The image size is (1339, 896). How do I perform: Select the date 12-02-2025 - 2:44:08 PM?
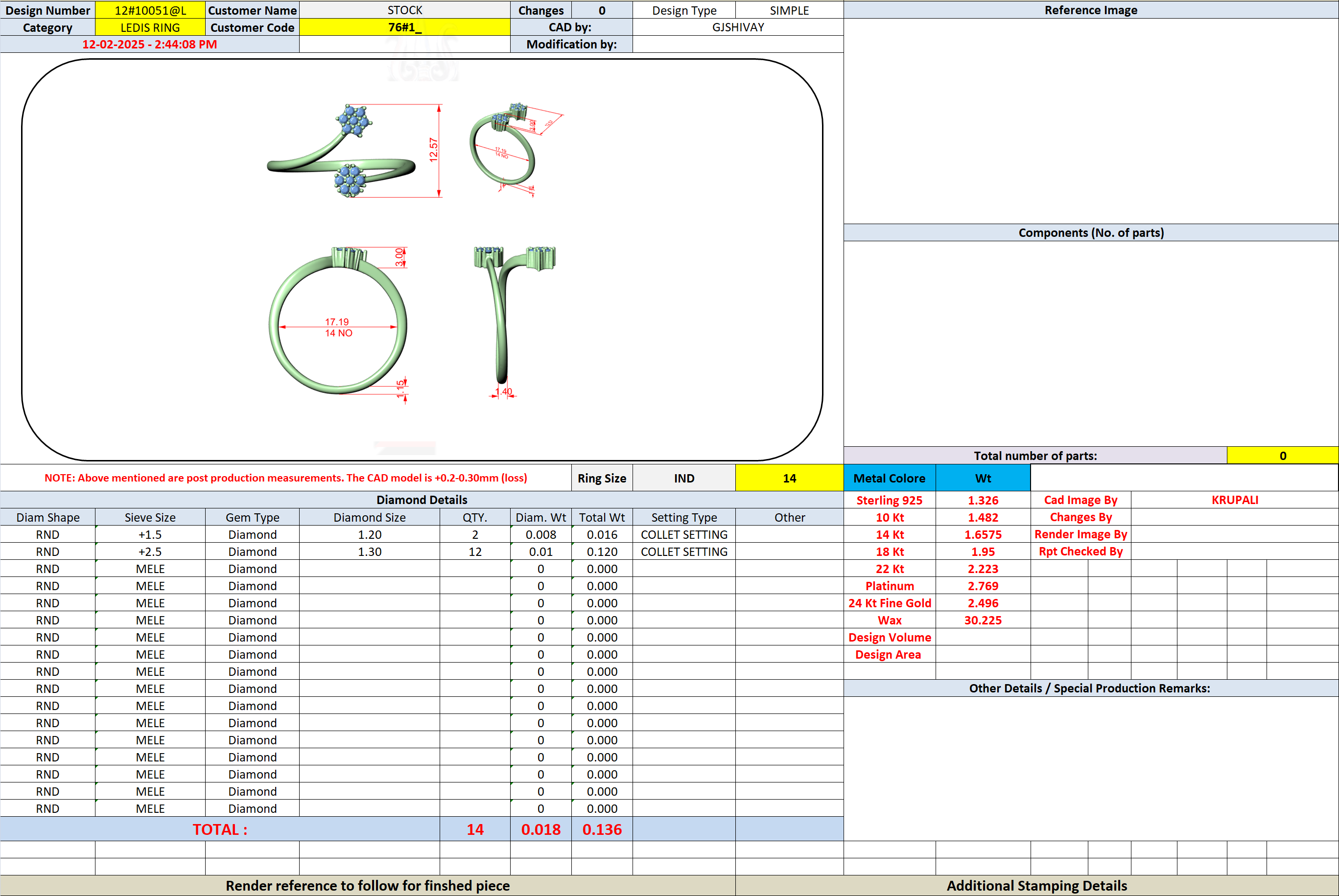(150, 45)
